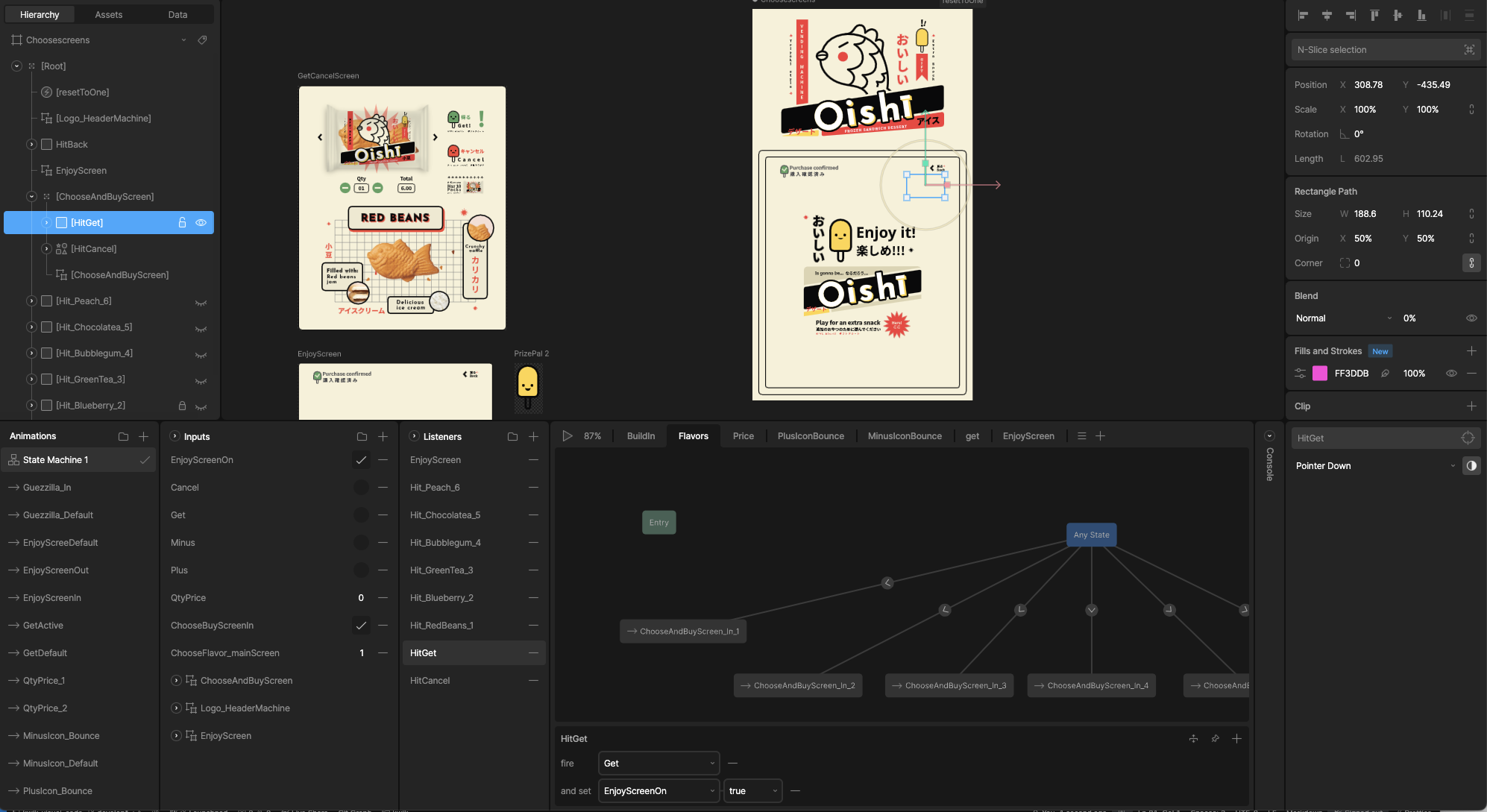The width and height of the screenshot is (1487, 812).
Task: Toggle visibility of the FF3DDB fill
Action: (x=1451, y=374)
